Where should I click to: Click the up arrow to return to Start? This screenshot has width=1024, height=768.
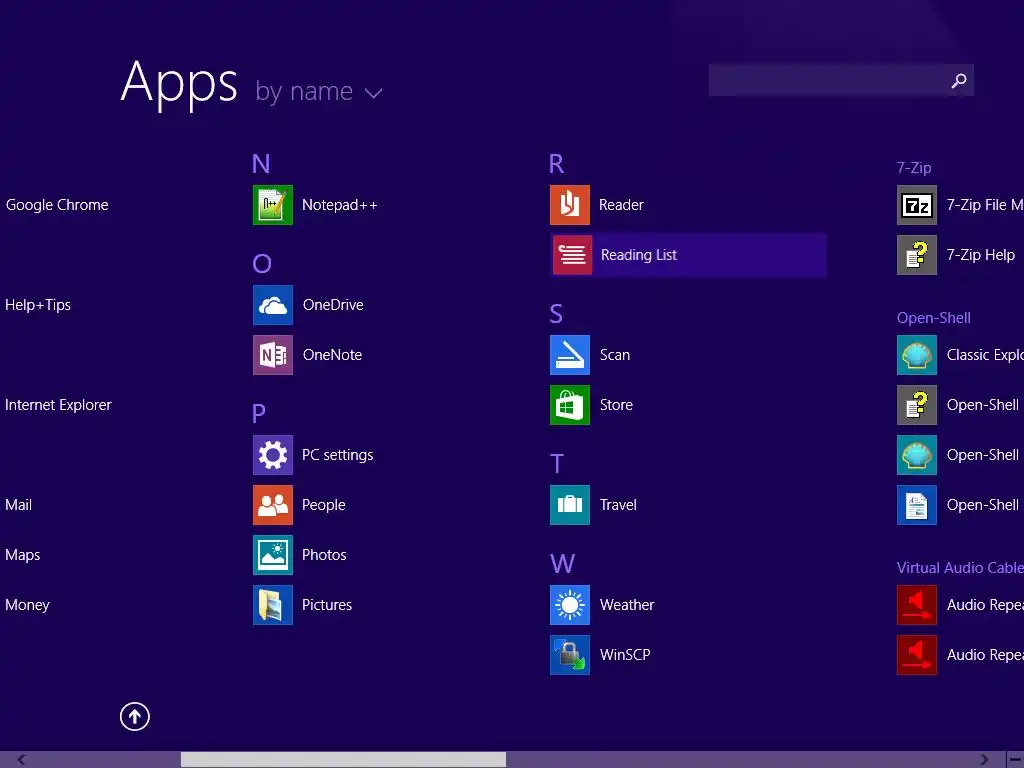[x=135, y=716]
